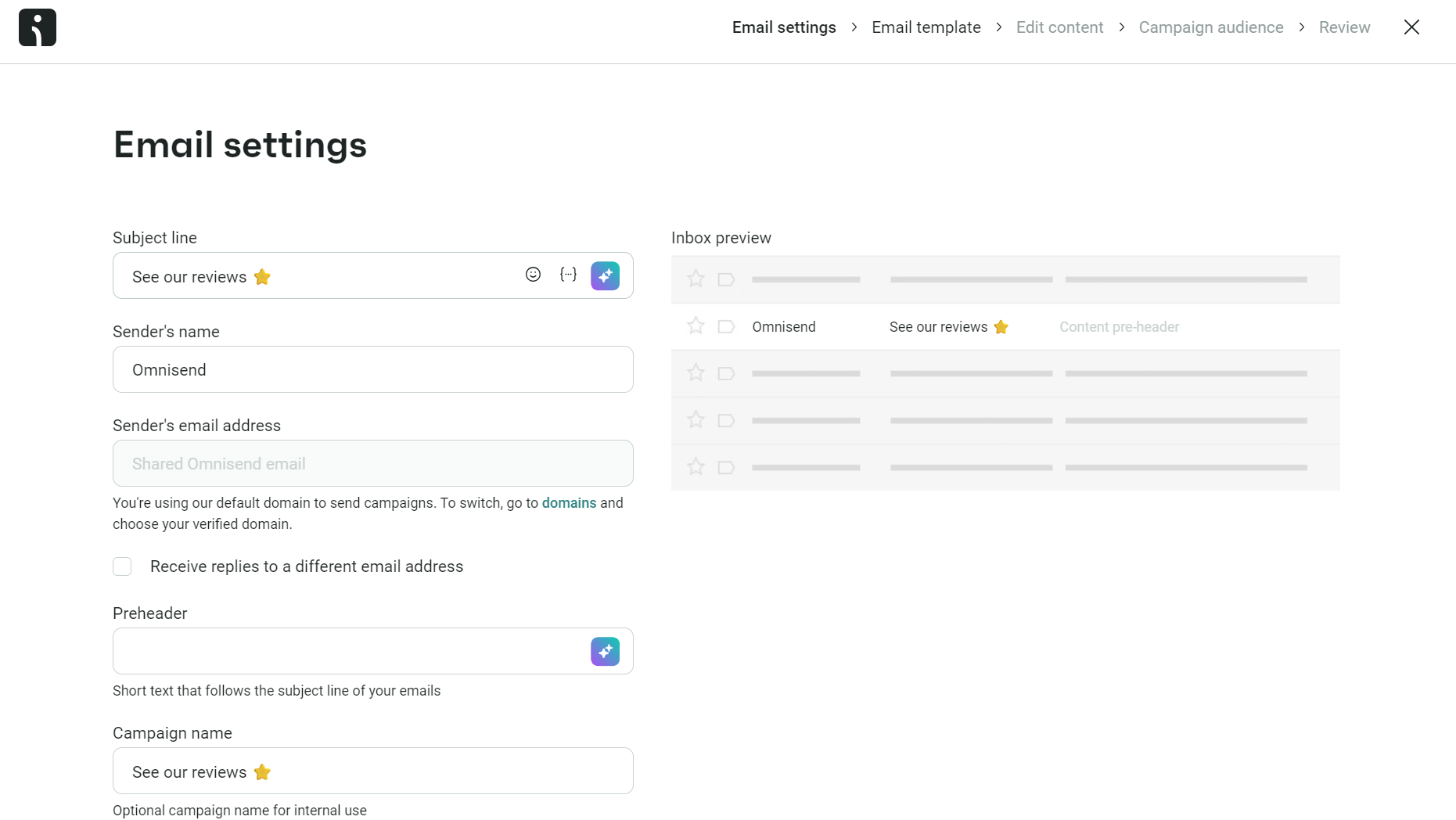Click the 'Email settings' page heading
The height and width of the screenshot is (820, 1456).
click(x=240, y=145)
